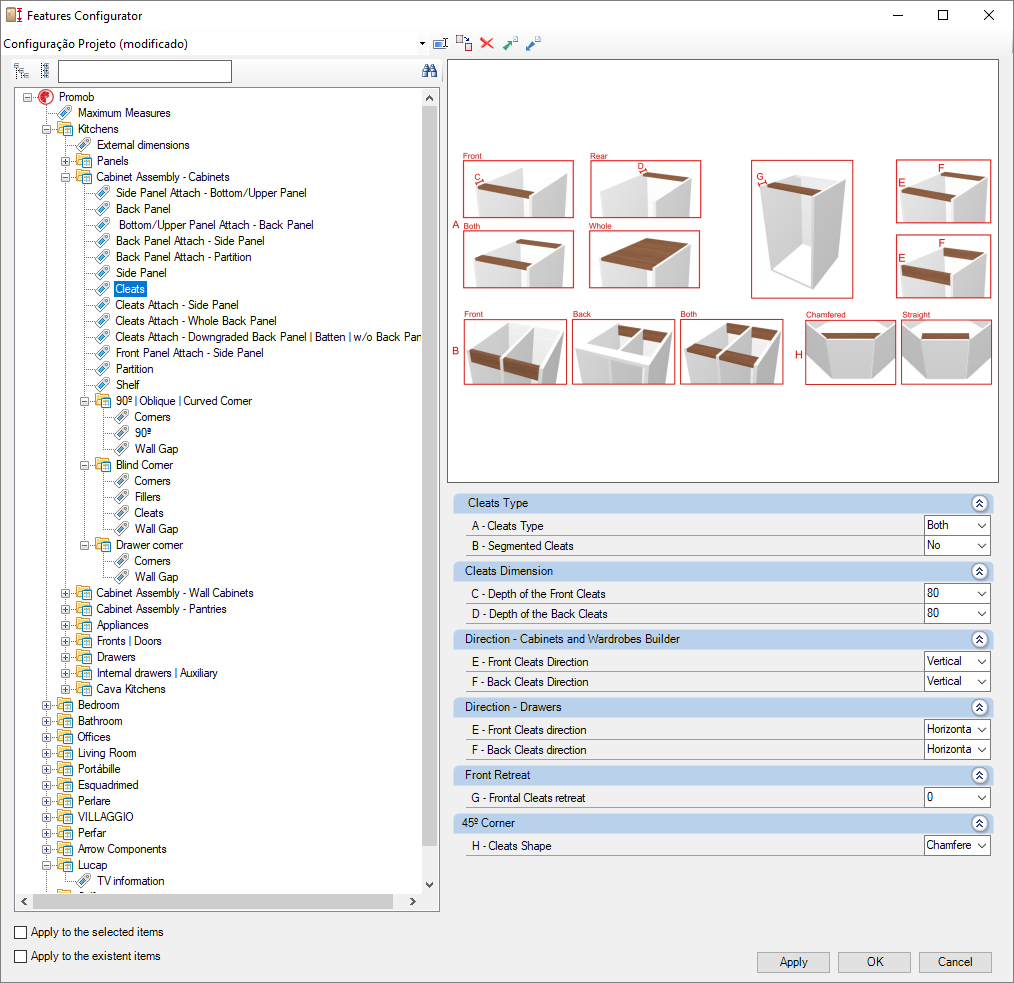Open the configuration selector dropdown arrow
Image resolution: width=1014 pixels, height=983 pixels.
tap(423, 44)
